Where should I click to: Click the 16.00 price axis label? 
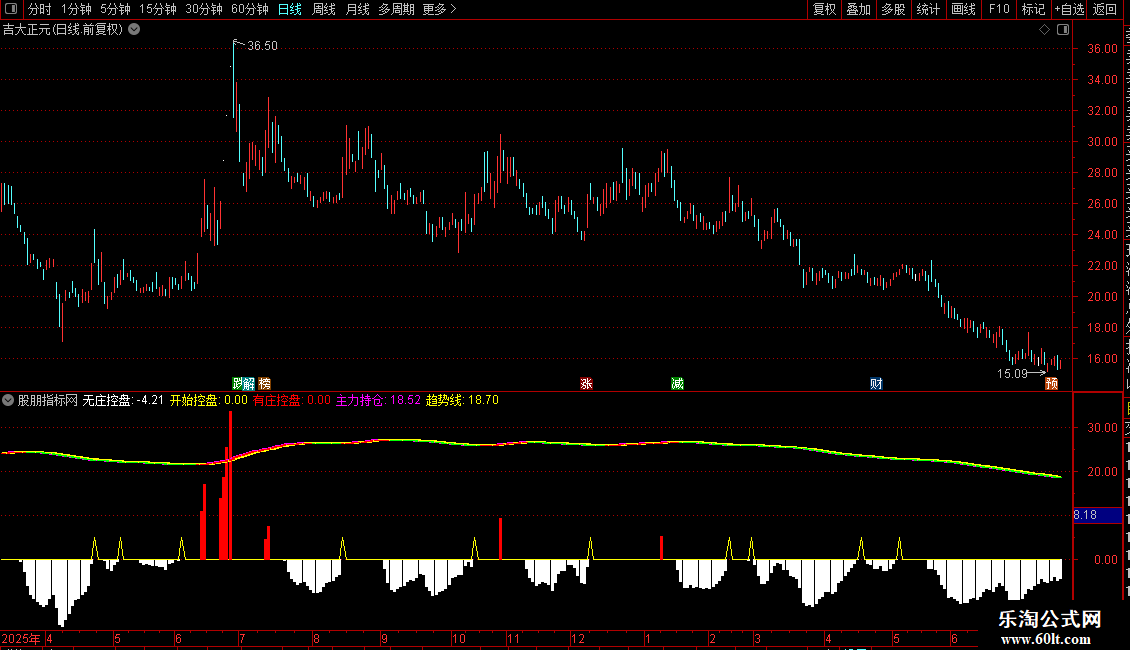[x=1103, y=359]
